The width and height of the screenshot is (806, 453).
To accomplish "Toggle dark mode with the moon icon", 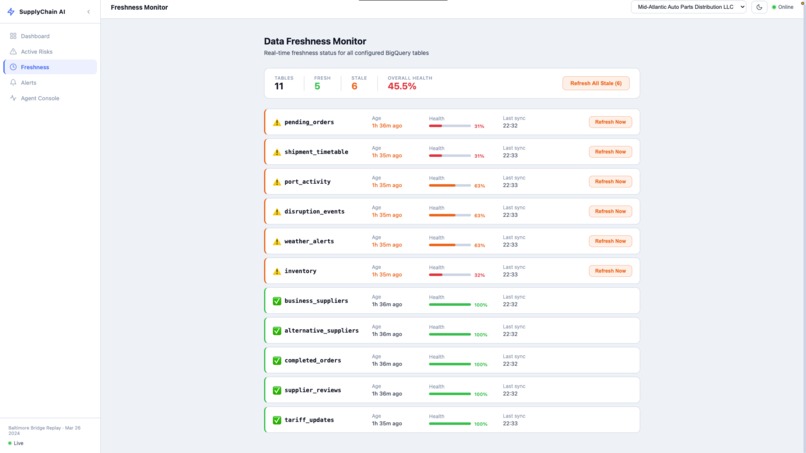I will [x=759, y=7].
